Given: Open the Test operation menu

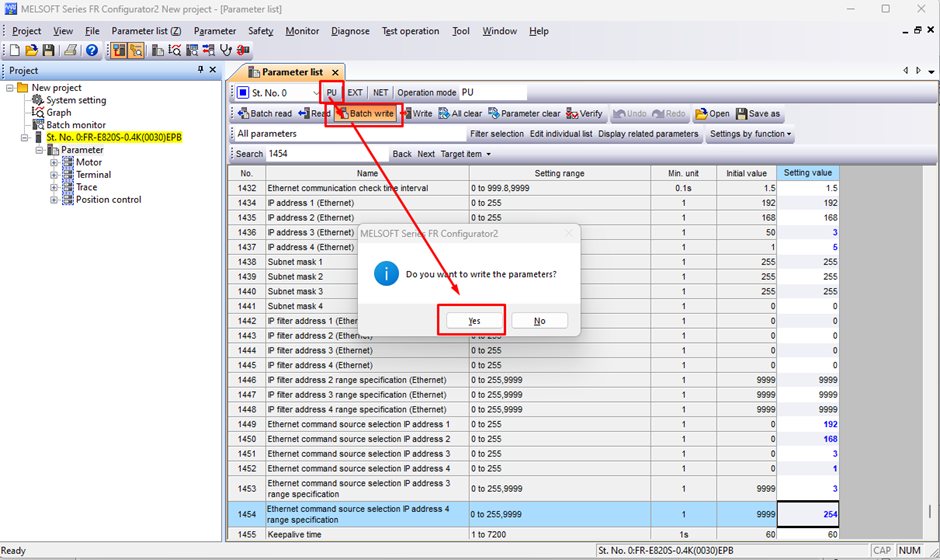Looking at the screenshot, I should (411, 31).
